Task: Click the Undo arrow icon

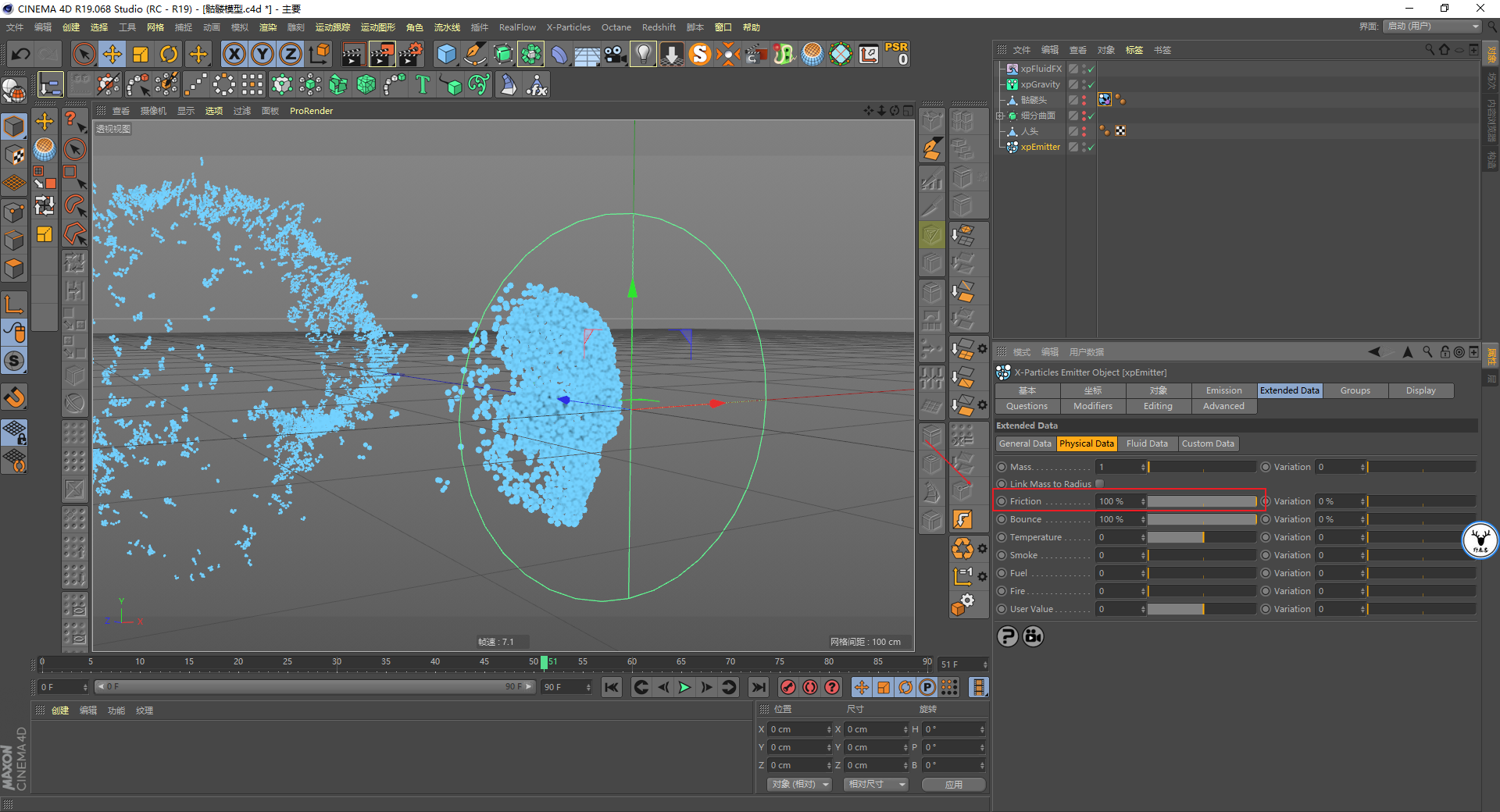Action: (x=21, y=54)
